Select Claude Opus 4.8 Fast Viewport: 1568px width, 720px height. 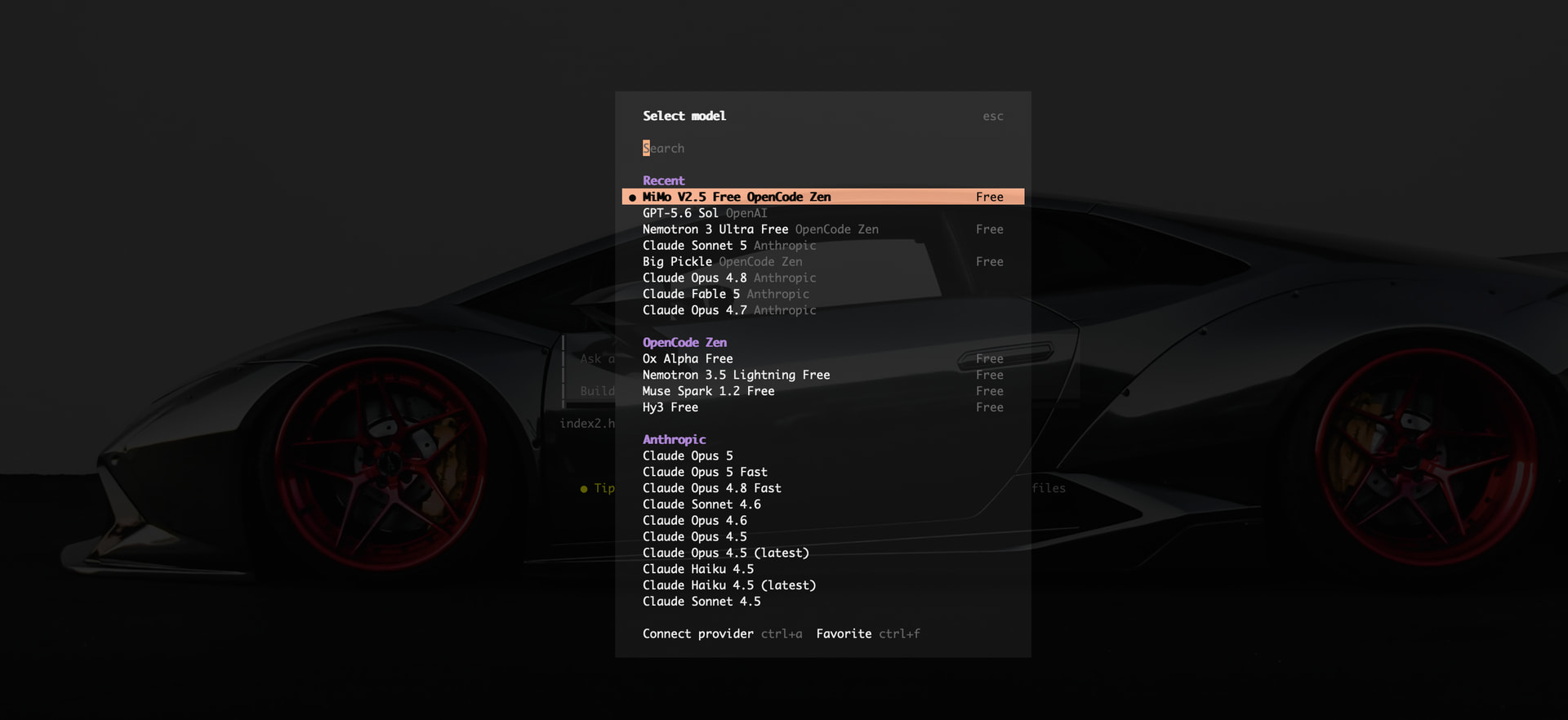(x=822, y=488)
